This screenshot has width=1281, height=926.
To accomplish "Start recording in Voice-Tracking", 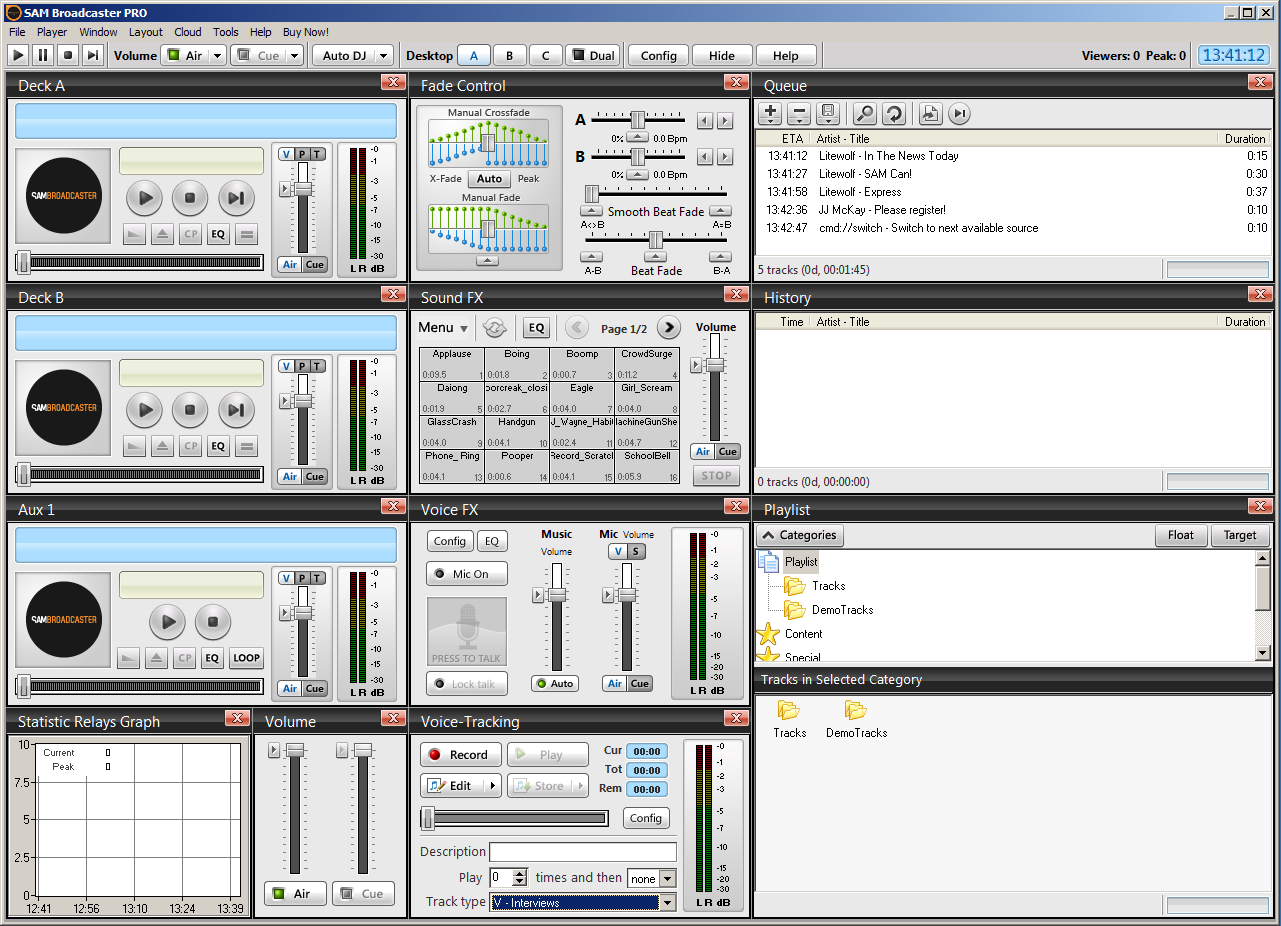I will [460, 755].
